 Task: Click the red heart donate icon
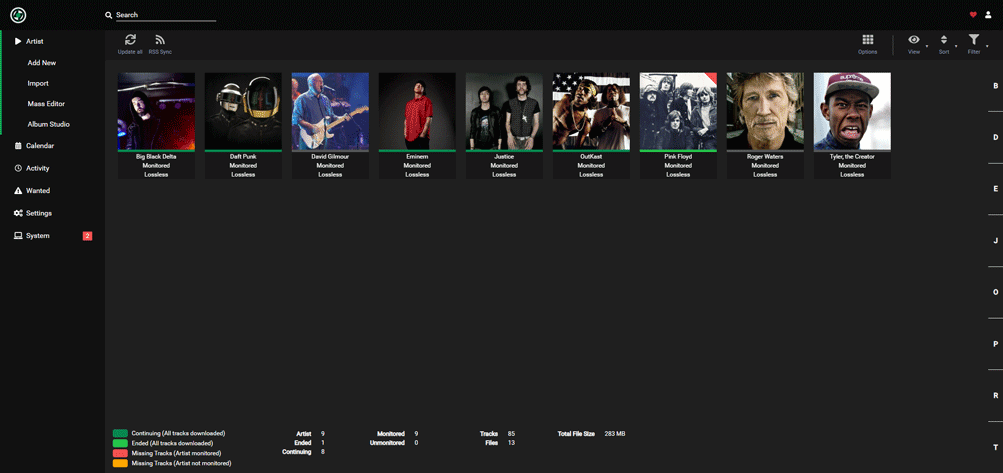[973, 15]
